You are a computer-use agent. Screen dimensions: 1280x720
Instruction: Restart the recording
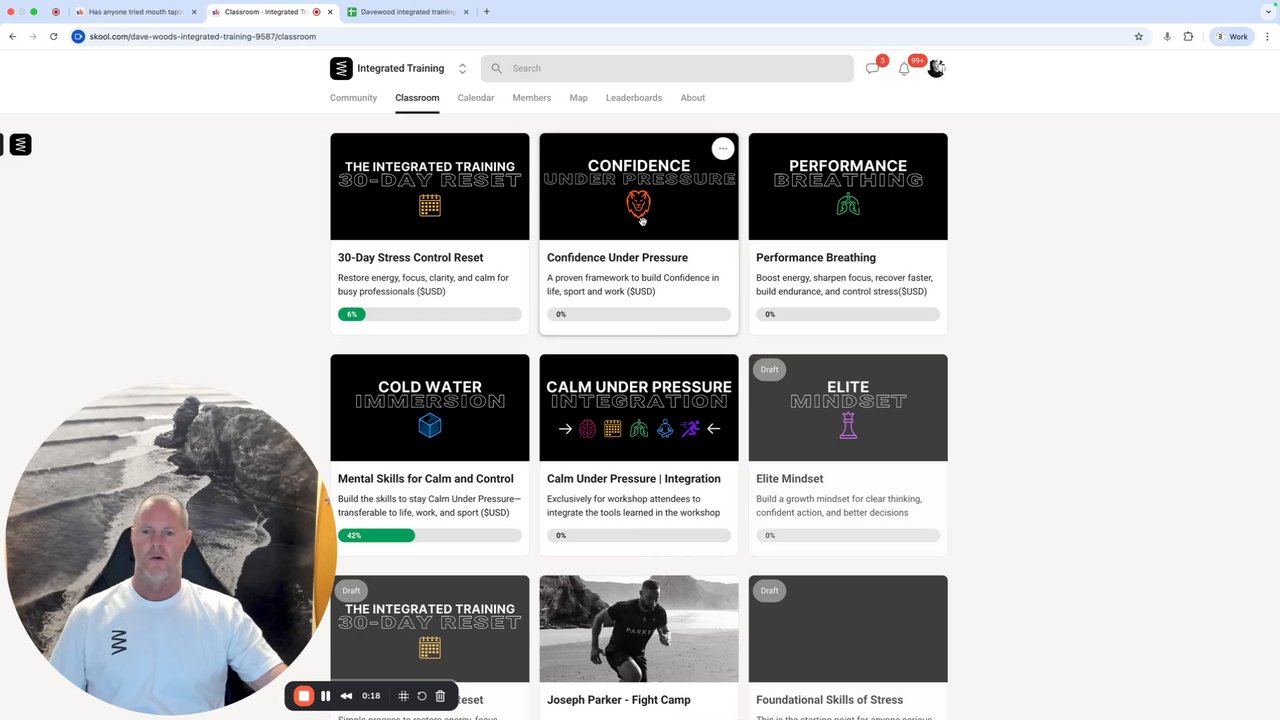pos(422,696)
